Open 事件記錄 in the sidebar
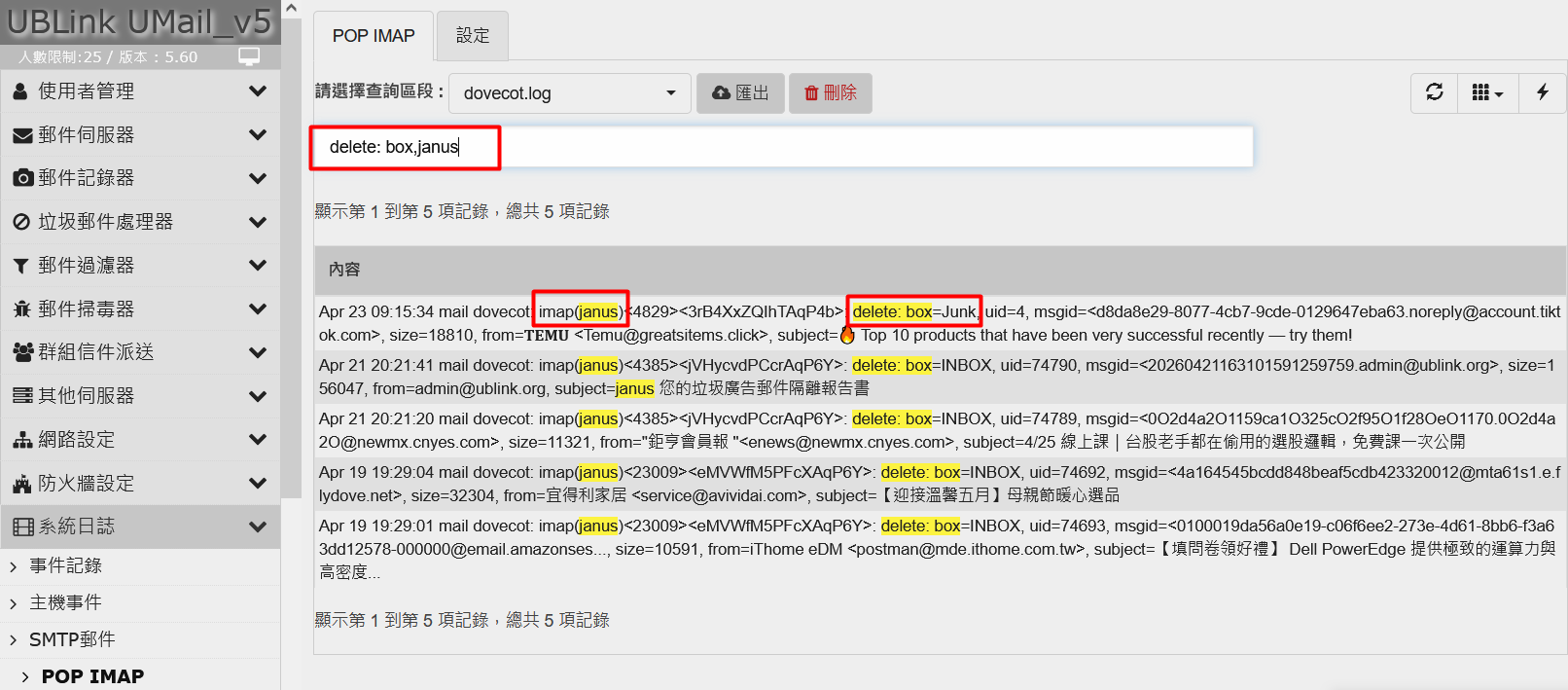Image resolution: width=1568 pixels, height=690 pixels. click(x=65, y=565)
